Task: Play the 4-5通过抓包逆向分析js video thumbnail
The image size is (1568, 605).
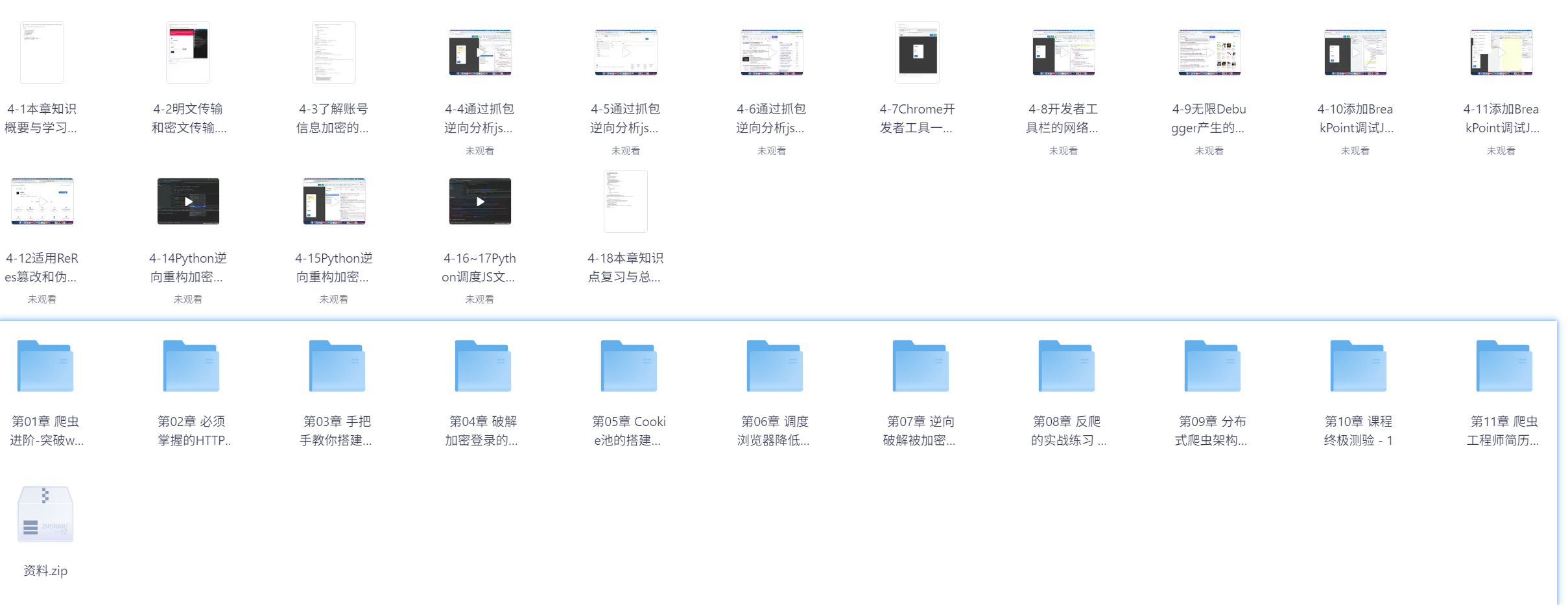Action: click(x=626, y=53)
